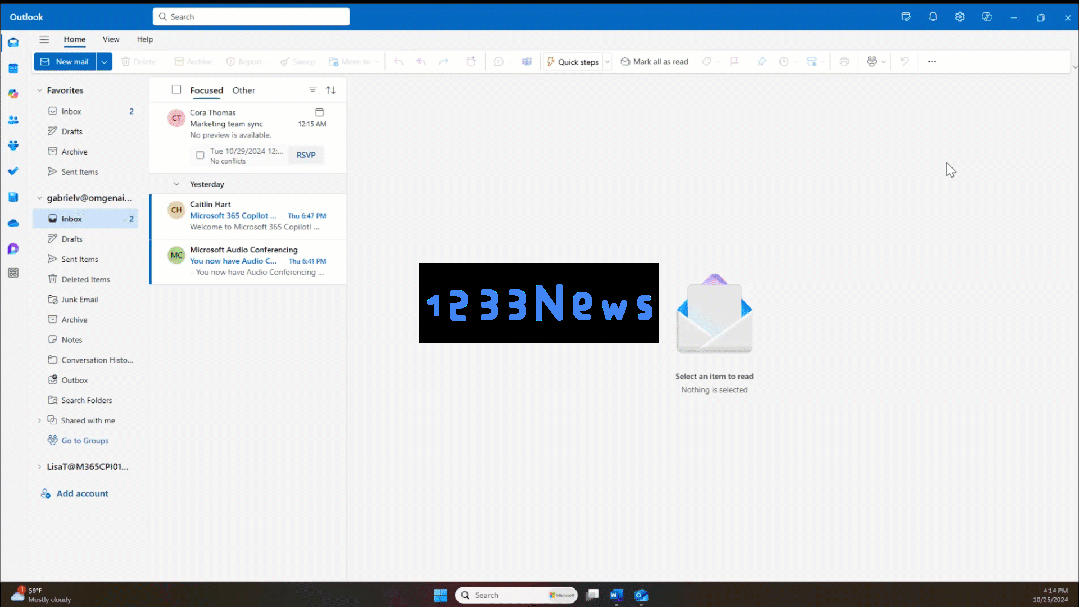This screenshot has width=1079, height=607.
Task: Click the New mail button
Action: pos(65,62)
